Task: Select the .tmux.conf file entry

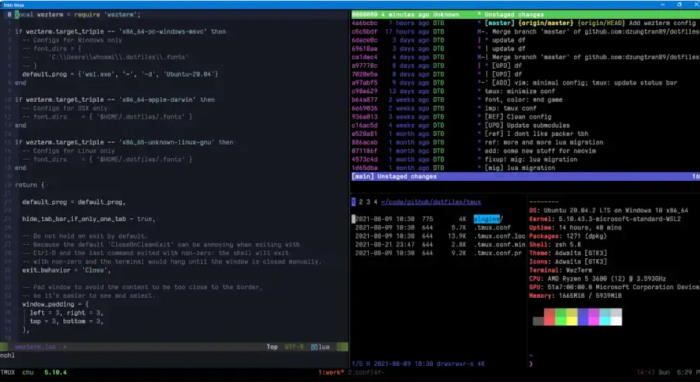Action: click(x=492, y=228)
